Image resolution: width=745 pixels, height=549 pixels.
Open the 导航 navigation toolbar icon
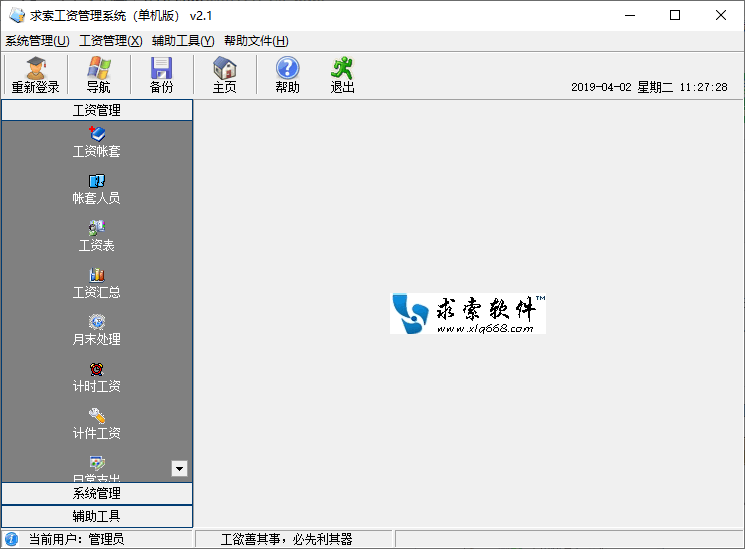point(99,75)
